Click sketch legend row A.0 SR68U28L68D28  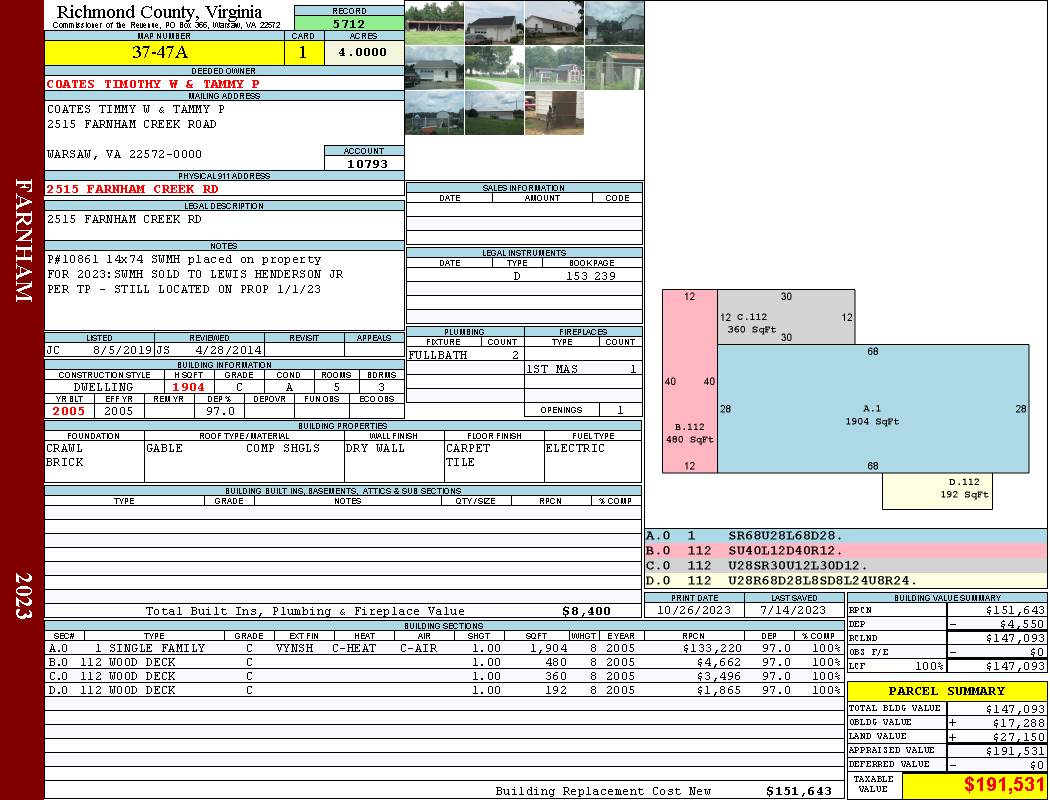tap(846, 536)
